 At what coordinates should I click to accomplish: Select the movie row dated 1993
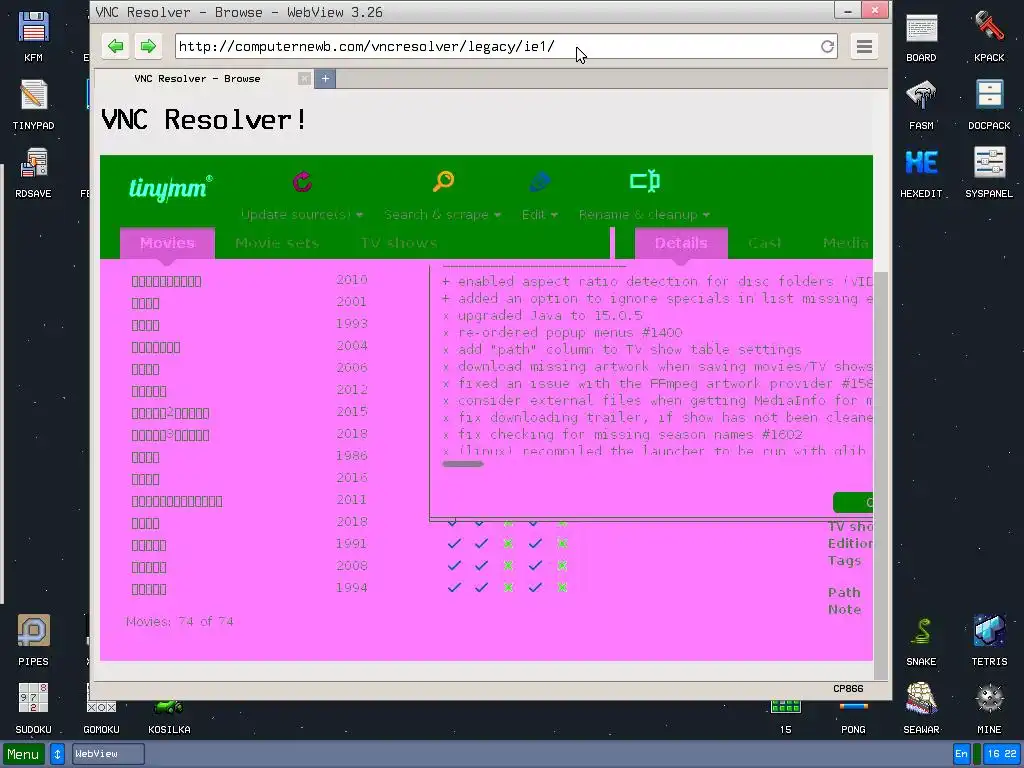pyautogui.click(x=250, y=325)
